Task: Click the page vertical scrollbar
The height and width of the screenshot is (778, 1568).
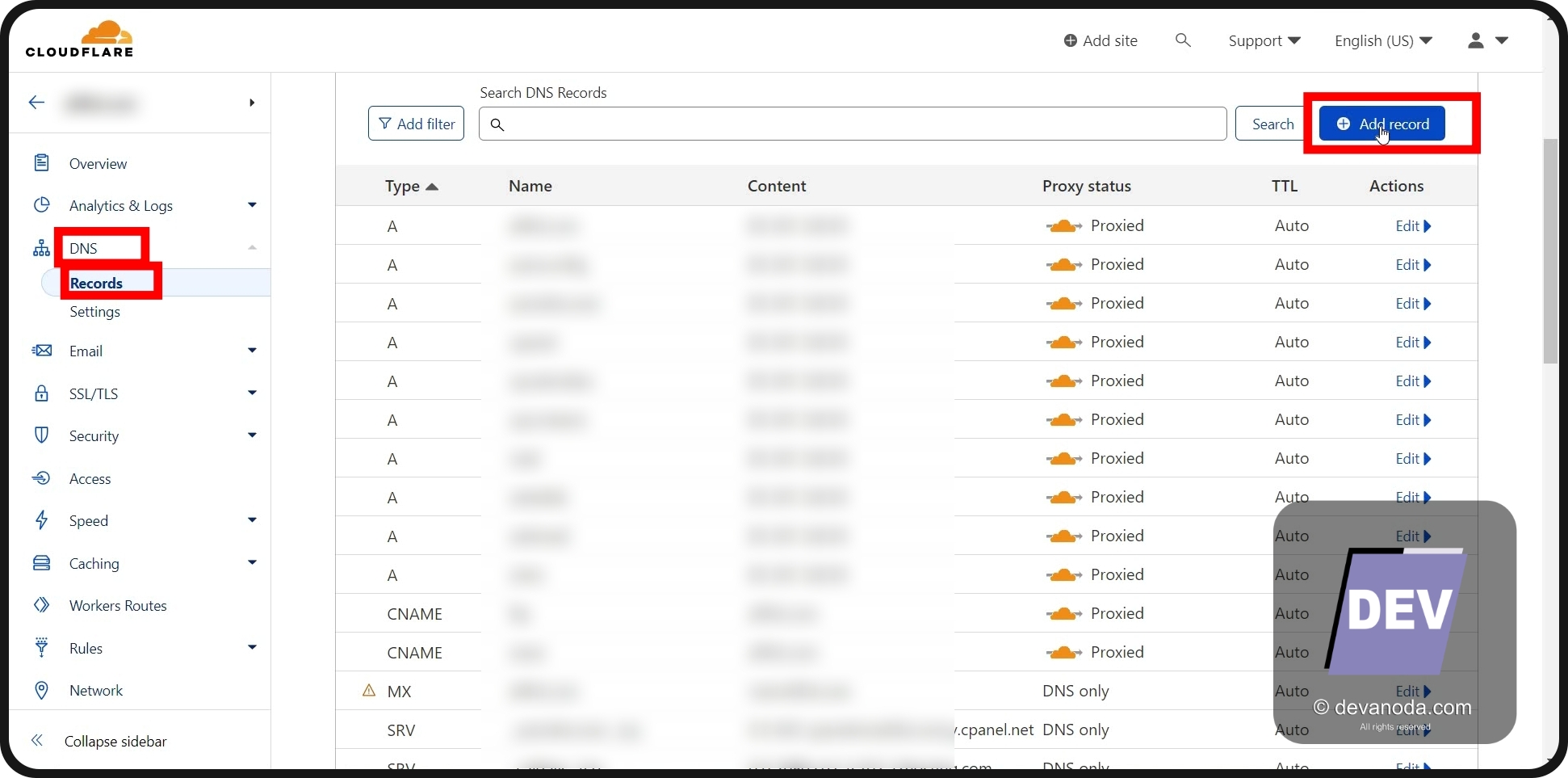Action: tap(1550, 251)
